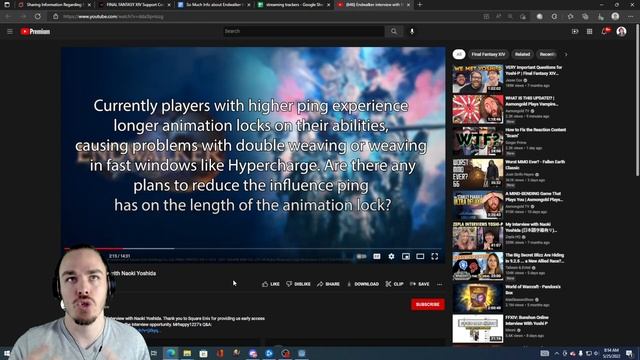The width and height of the screenshot is (640, 360).
Task: Open the taskbar clock and date
Action: tap(611, 353)
